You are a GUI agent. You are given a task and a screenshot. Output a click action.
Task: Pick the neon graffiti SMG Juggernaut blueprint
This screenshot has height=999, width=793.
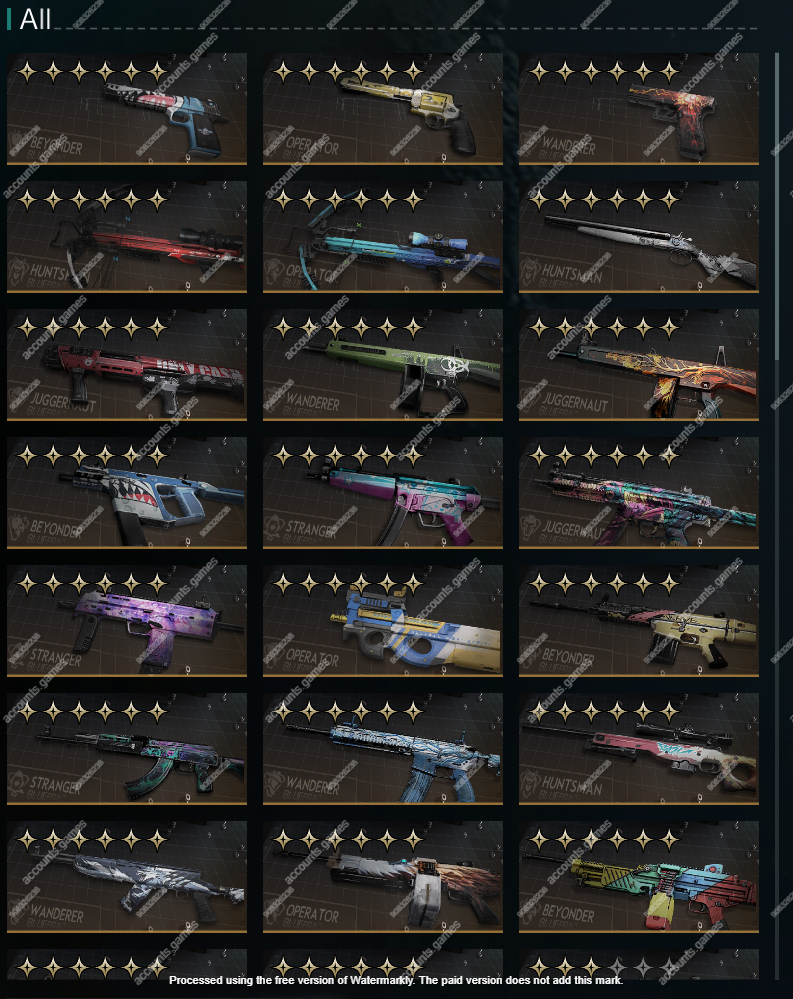(639, 493)
